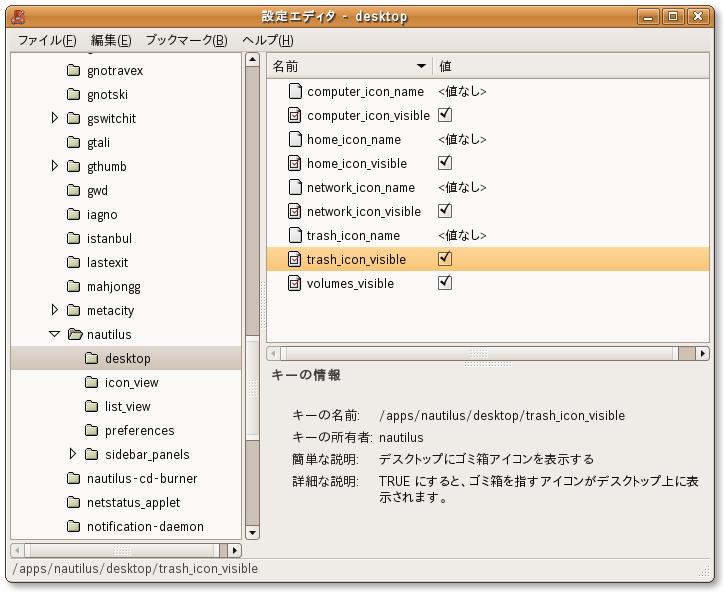This screenshot has height=592, width=724.
Task: Toggle the network_icon_visible checkbox
Action: [x=445, y=211]
